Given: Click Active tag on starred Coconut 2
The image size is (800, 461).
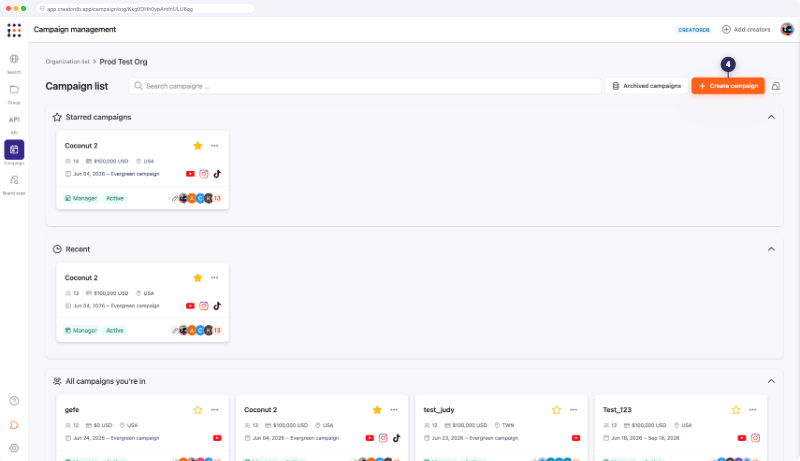Looking at the screenshot, I should click(x=115, y=198).
